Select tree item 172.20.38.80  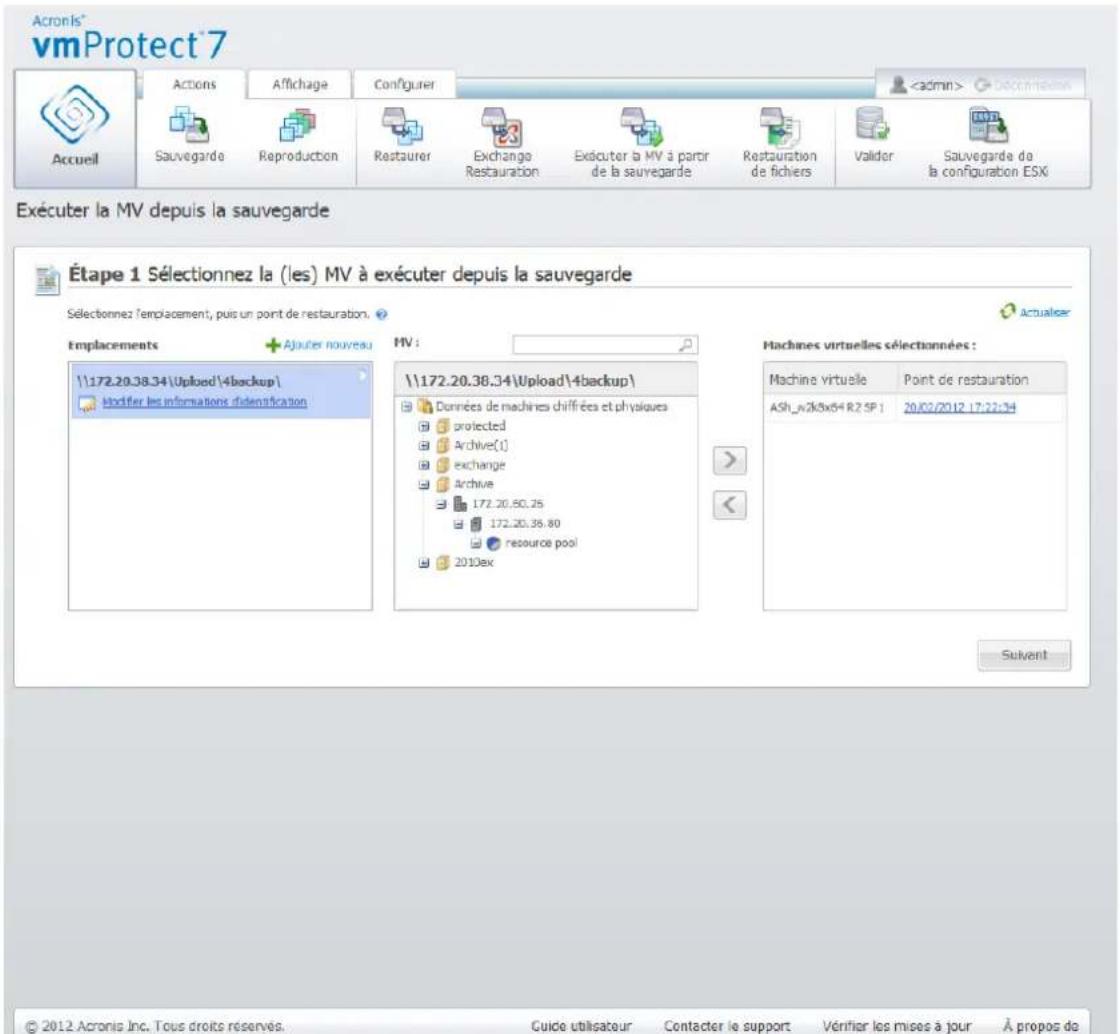pos(524,523)
